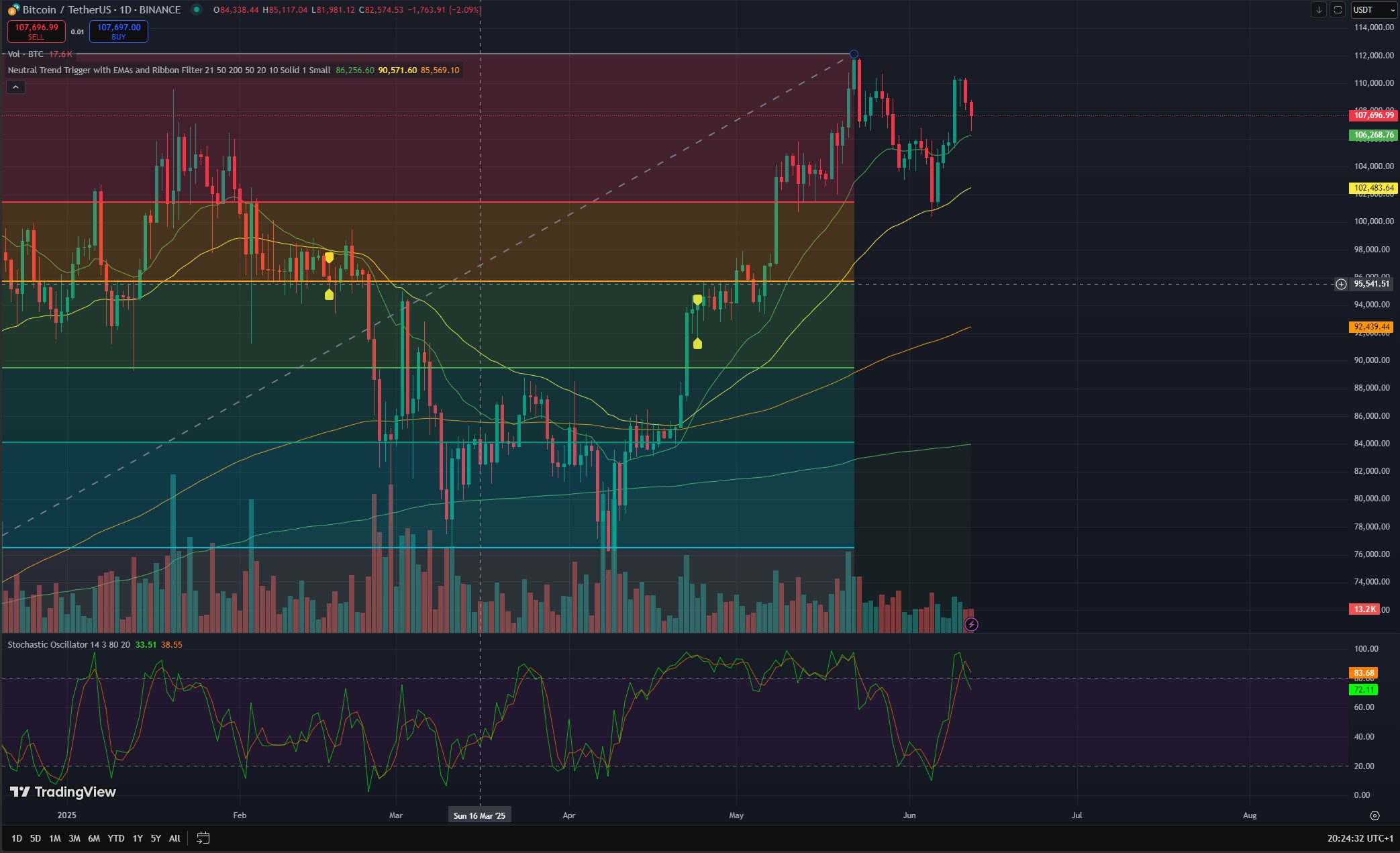Click the 13.2K volume label

1364,609
